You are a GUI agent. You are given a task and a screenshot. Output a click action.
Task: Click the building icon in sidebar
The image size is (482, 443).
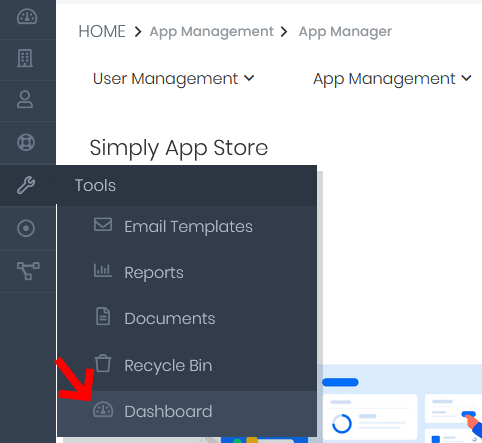click(25, 58)
